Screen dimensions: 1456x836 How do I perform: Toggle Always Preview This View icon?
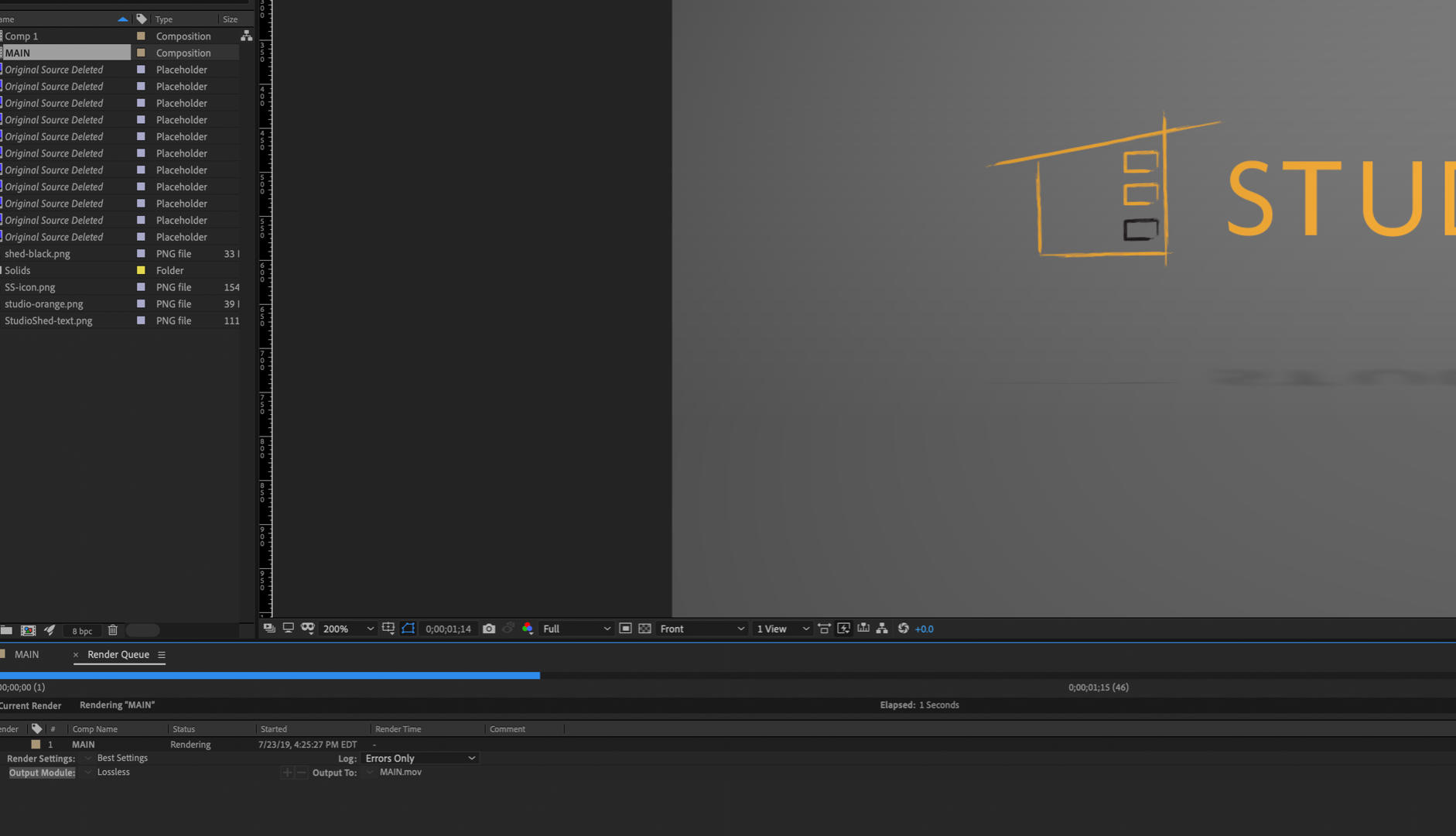pos(268,629)
